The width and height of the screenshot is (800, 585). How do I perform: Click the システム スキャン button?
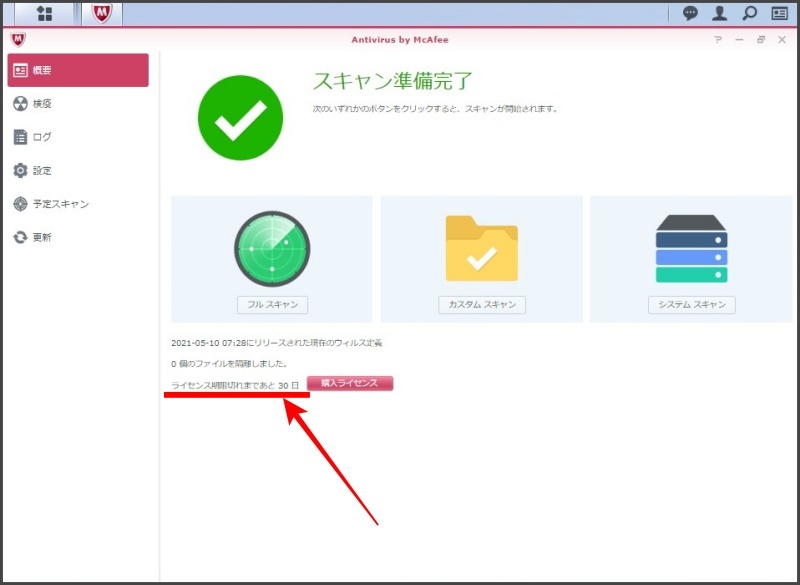pos(692,304)
